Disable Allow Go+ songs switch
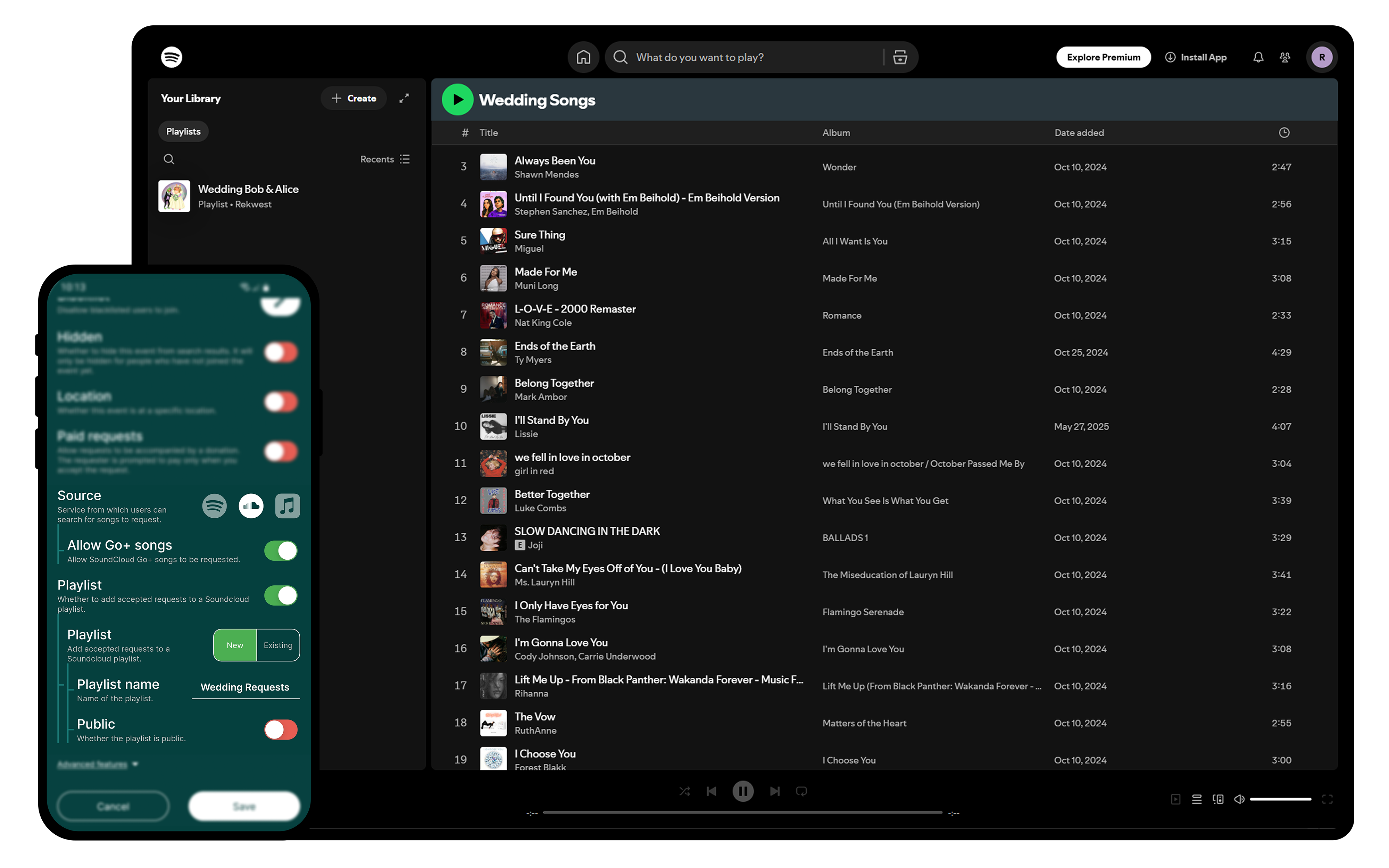The image size is (1389, 868). point(281,551)
